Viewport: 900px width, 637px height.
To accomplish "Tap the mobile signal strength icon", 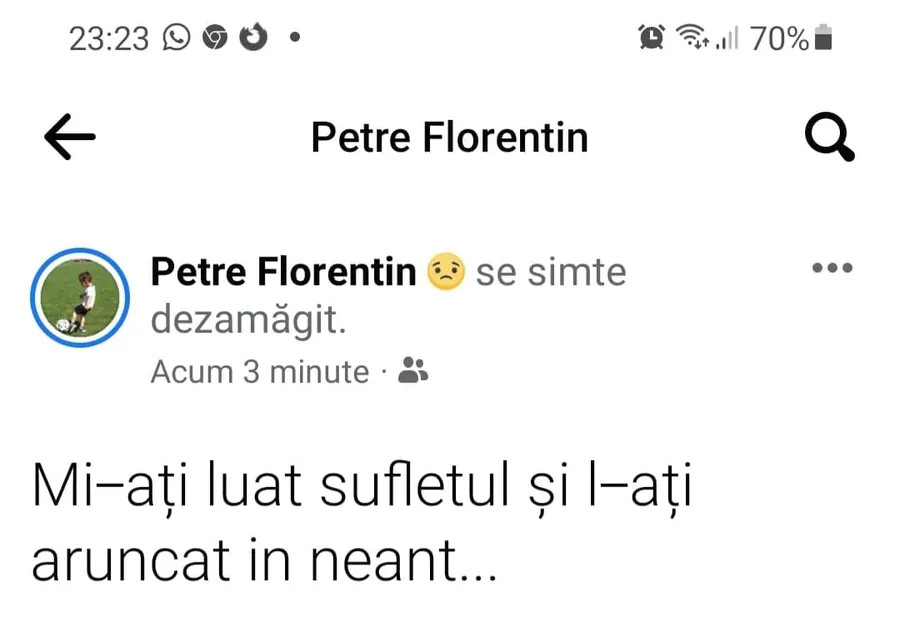I will pos(727,39).
